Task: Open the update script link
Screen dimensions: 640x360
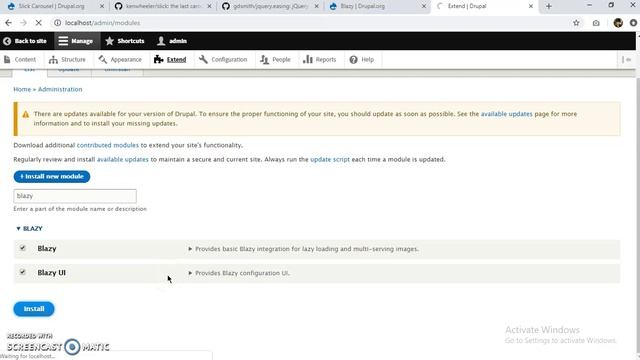Action: [330, 160]
